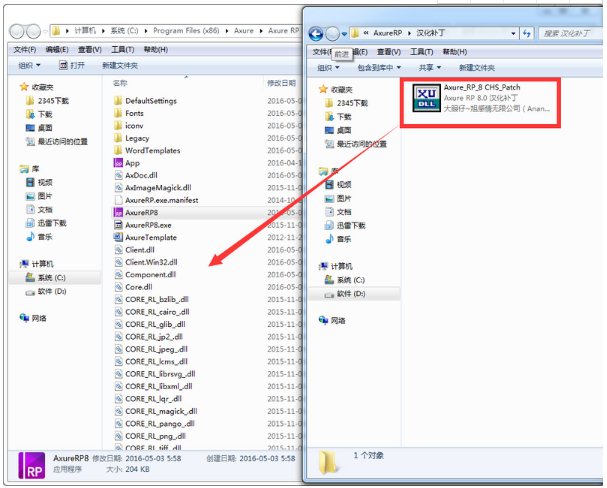Select 音乐 library in left window sidebar
607x488 pixels.
[39, 236]
